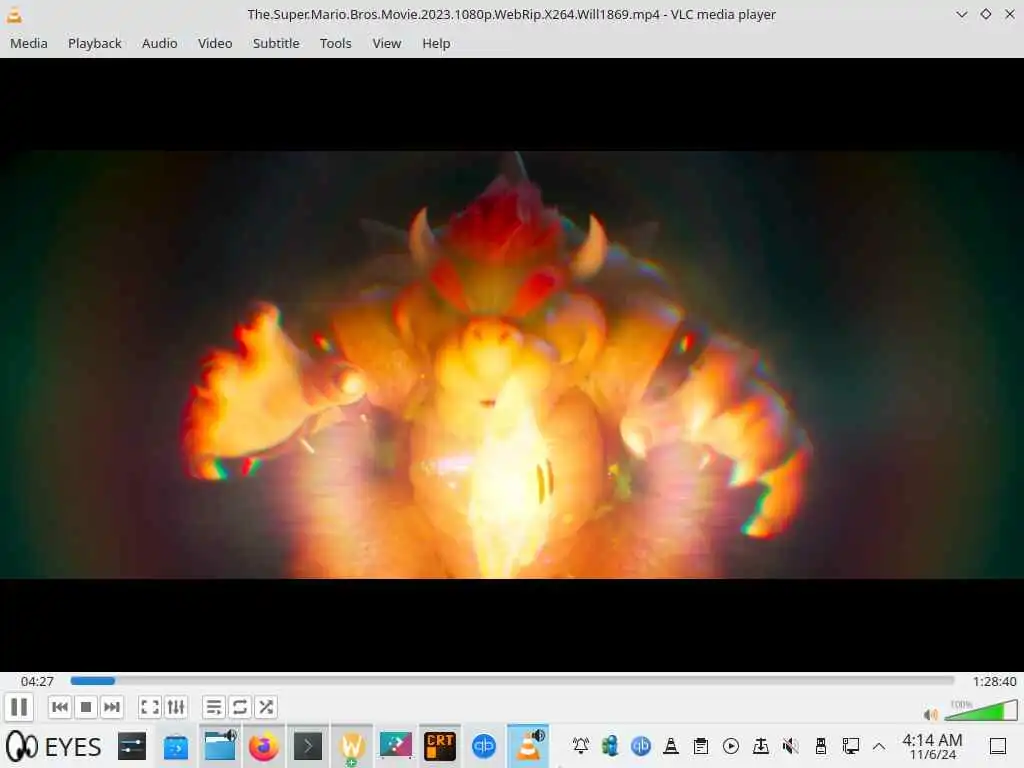The image size is (1024, 768).
Task: Open the Tools menu
Action: (x=336, y=43)
